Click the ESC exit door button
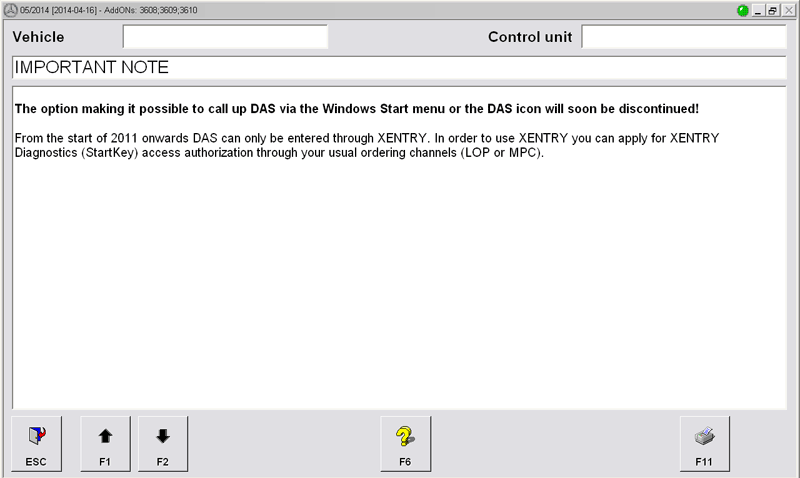Viewport: 800px width, 478px height. click(x=36, y=444)
